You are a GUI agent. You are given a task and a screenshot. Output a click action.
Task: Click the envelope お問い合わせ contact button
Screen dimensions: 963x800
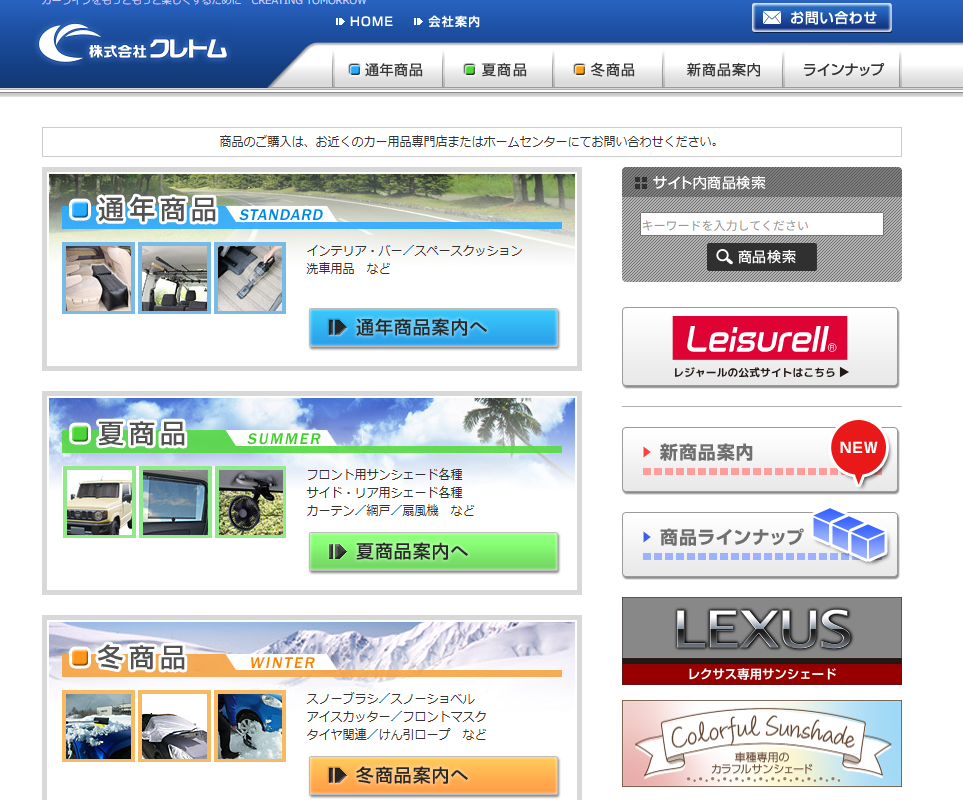(x=820, y=18)
